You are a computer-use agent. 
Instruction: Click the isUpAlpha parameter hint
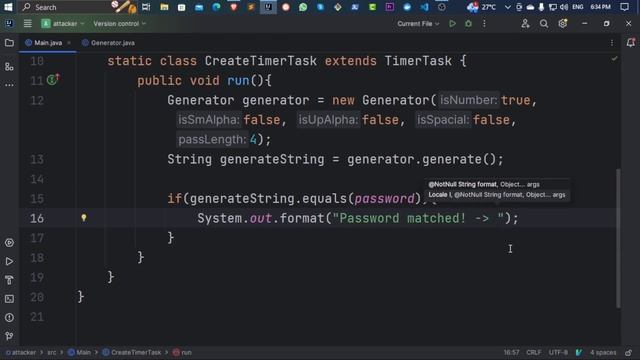pyautogui.click(x=328, y=120)
